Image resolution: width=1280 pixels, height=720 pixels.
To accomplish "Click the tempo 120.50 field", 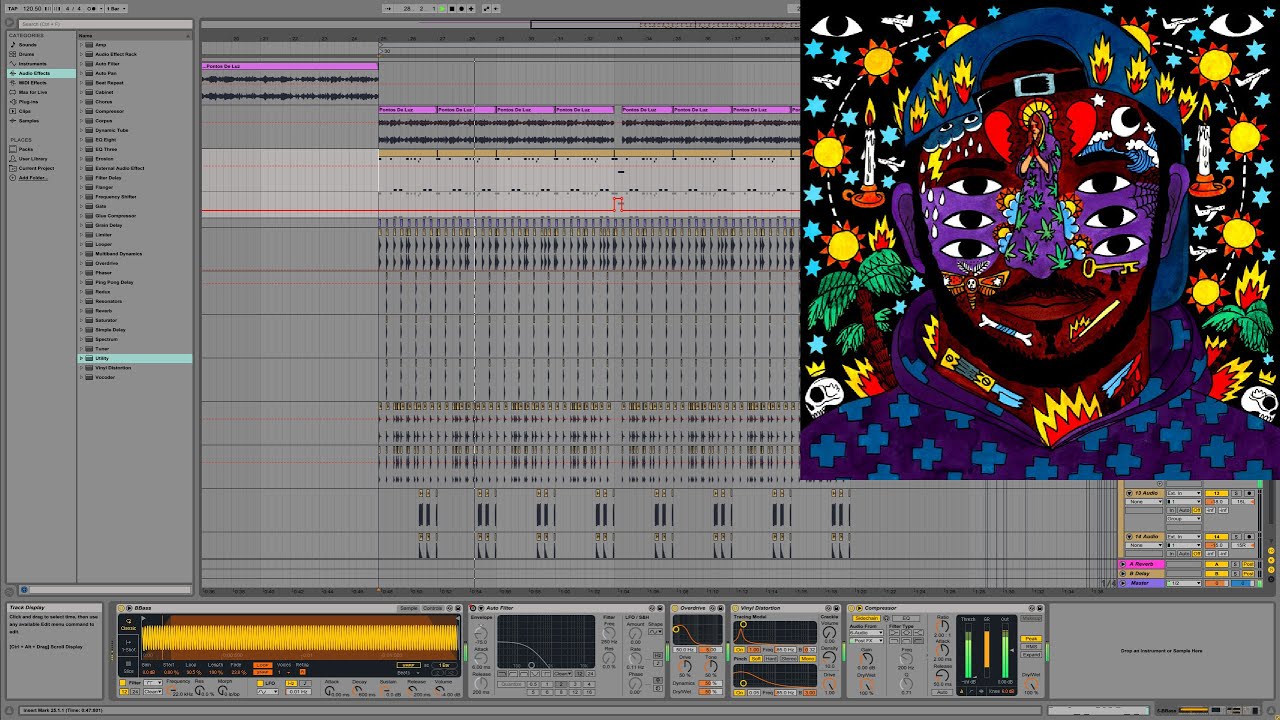I will pos(32,8).
